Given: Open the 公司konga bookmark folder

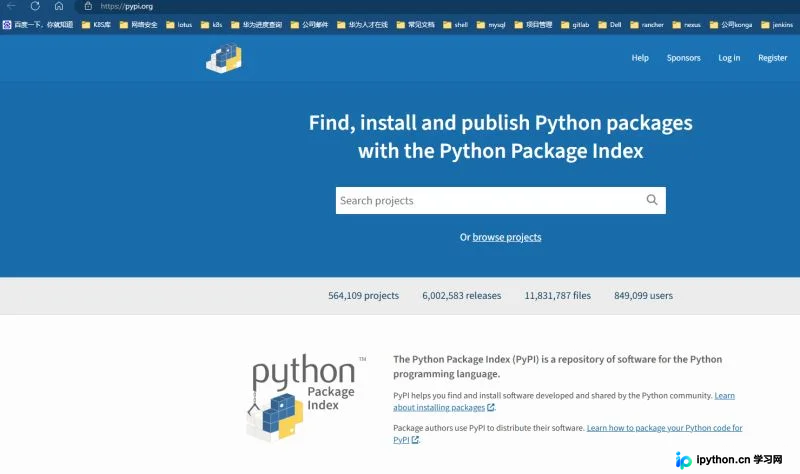Looking at the screenshot, I should tap(731, 24).
